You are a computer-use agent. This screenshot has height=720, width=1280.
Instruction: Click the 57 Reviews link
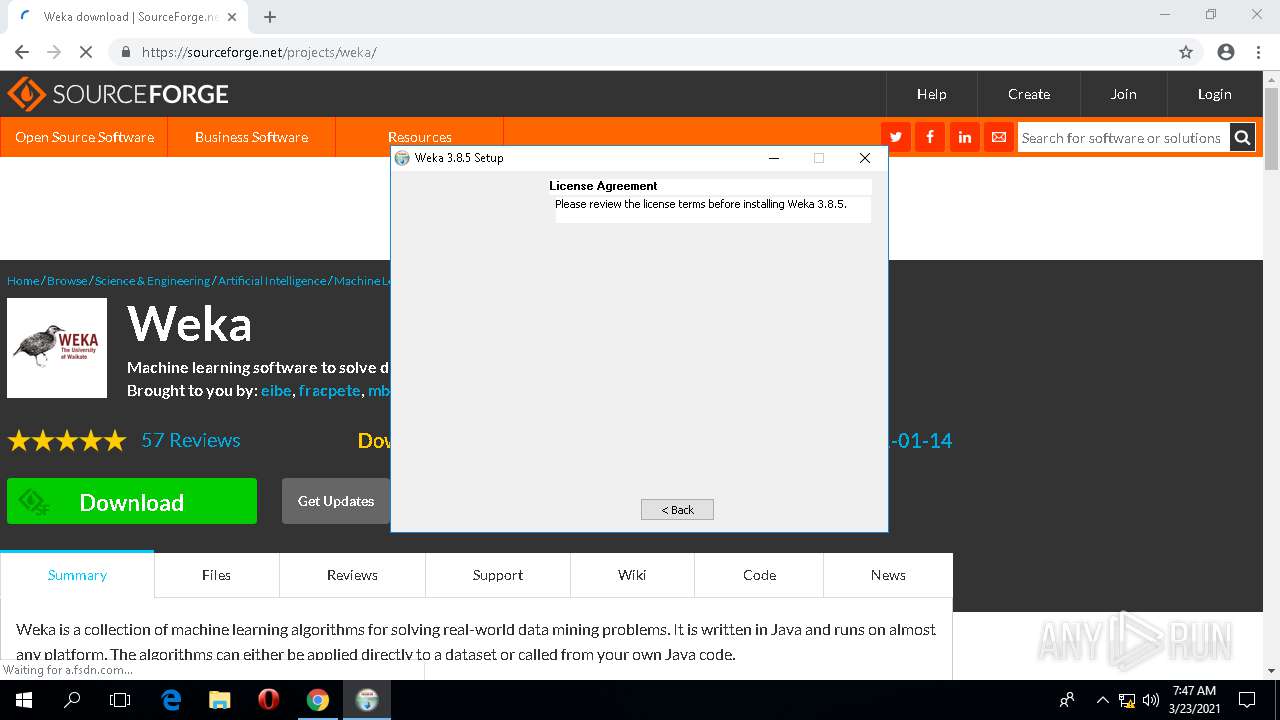191,440
